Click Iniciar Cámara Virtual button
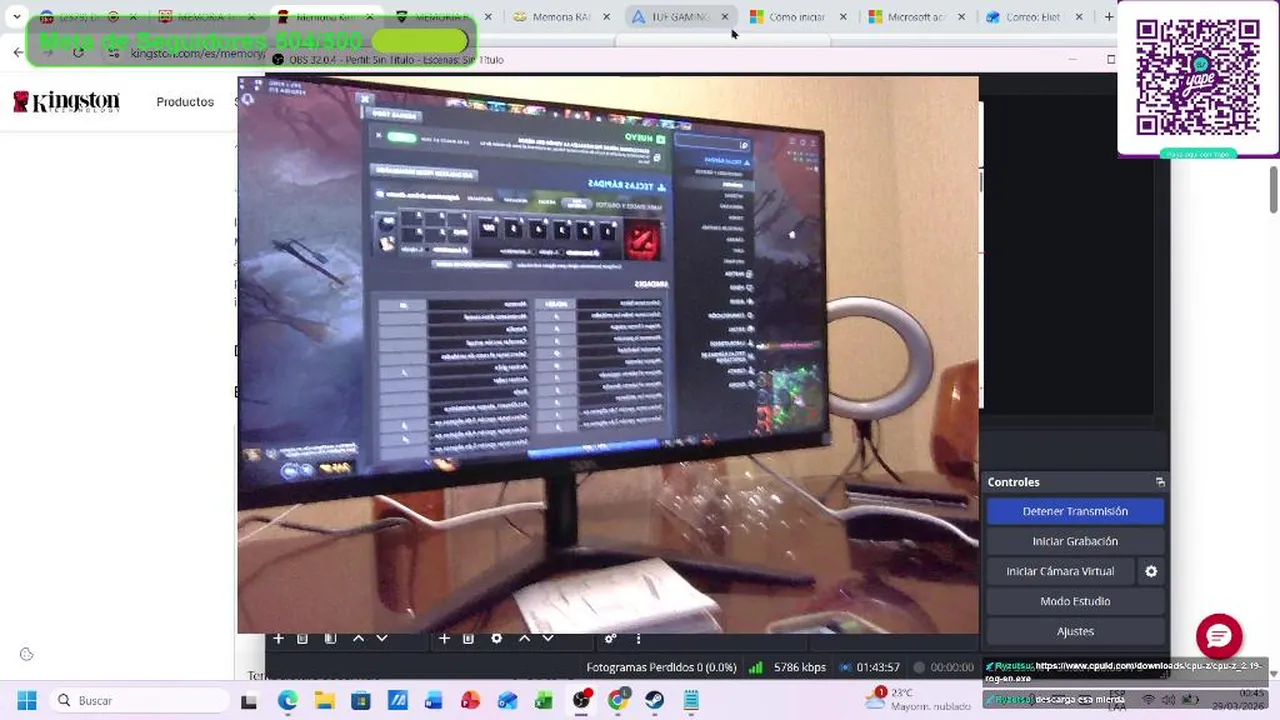 [x=1060, y=571]
